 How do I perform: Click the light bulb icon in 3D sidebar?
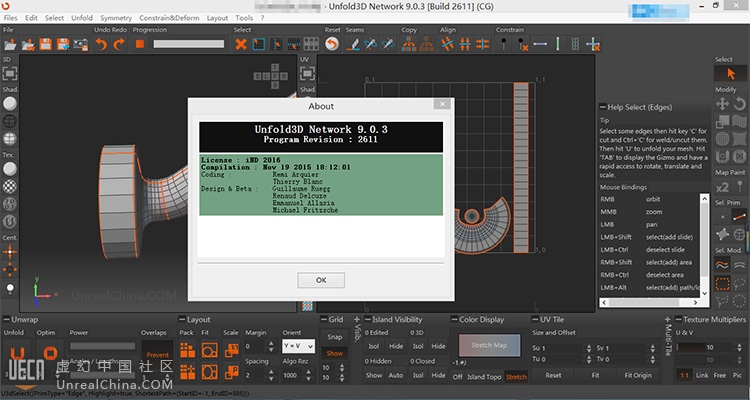(10, 289)
